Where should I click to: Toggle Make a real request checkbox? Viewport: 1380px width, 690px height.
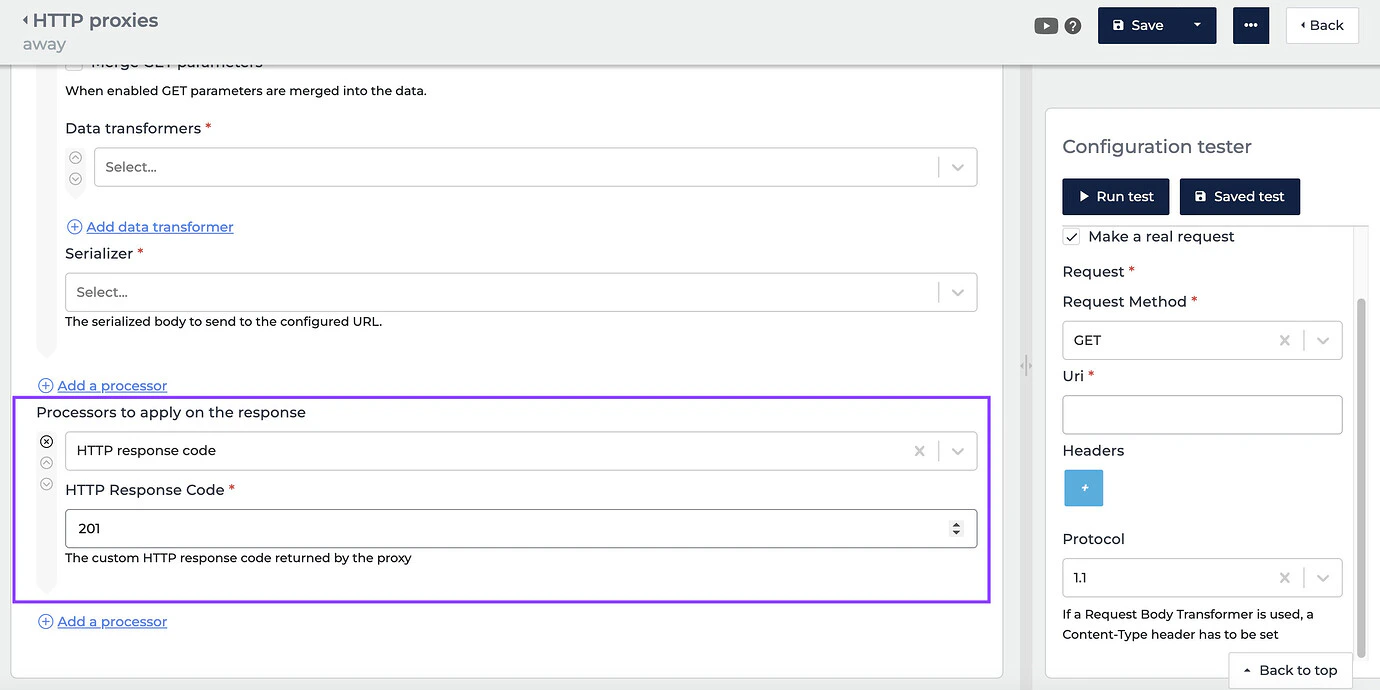click(1071, 237)
